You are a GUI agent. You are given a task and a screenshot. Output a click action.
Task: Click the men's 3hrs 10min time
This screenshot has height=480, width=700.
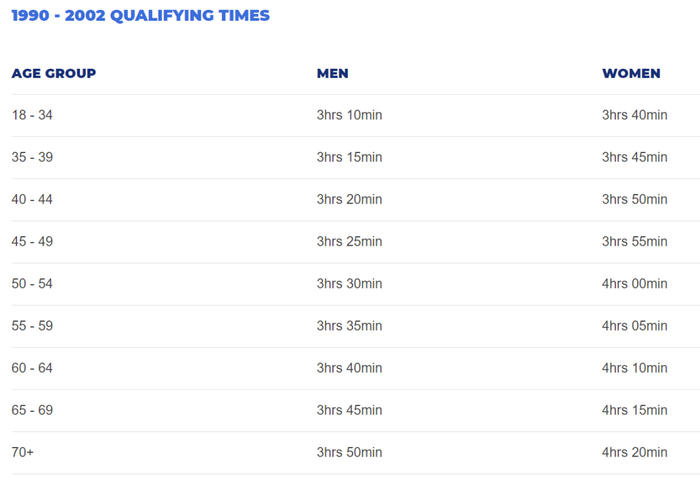click(x=349, y=115)
